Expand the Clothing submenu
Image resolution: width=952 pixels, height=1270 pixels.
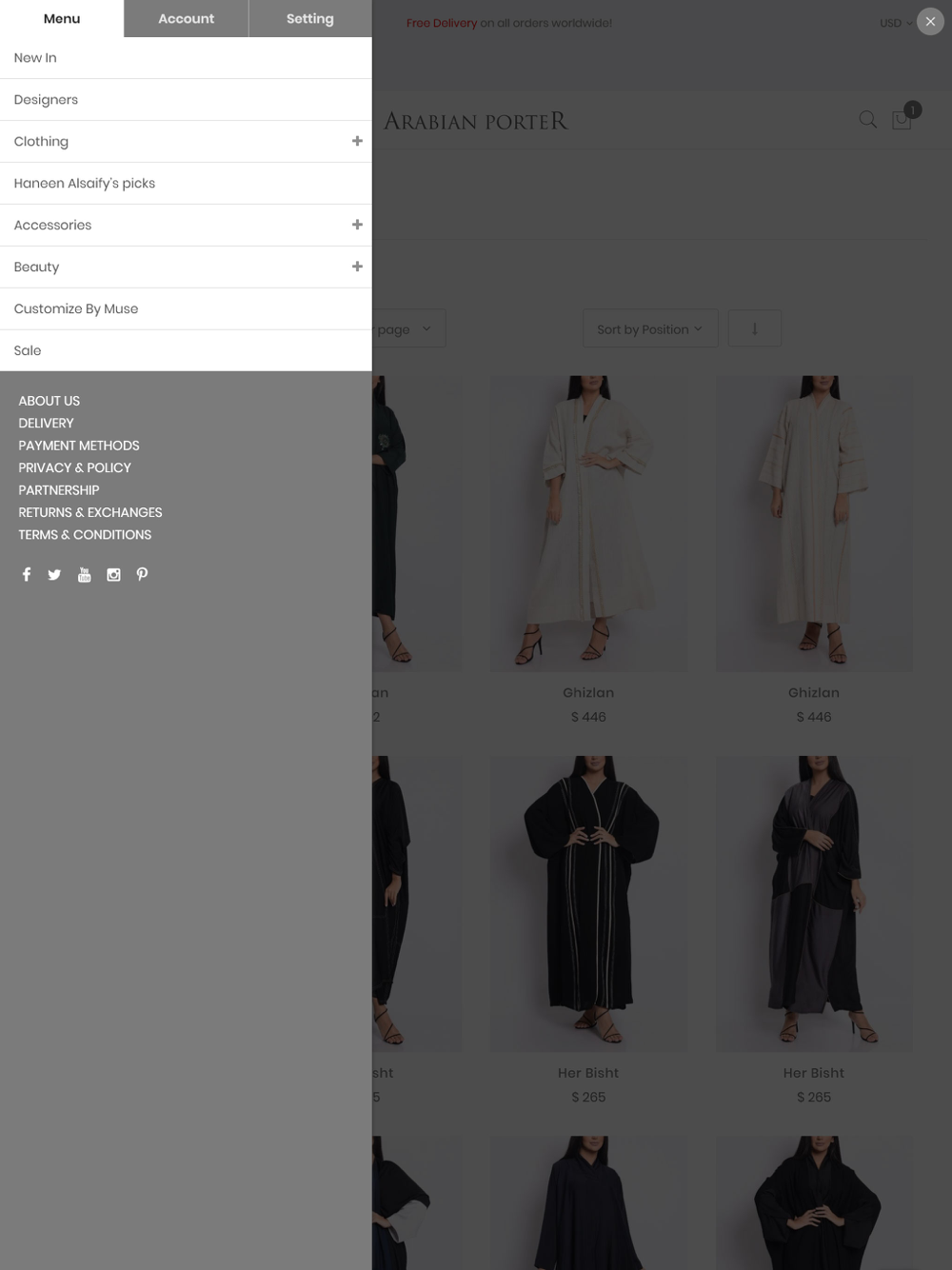(357, 141)
